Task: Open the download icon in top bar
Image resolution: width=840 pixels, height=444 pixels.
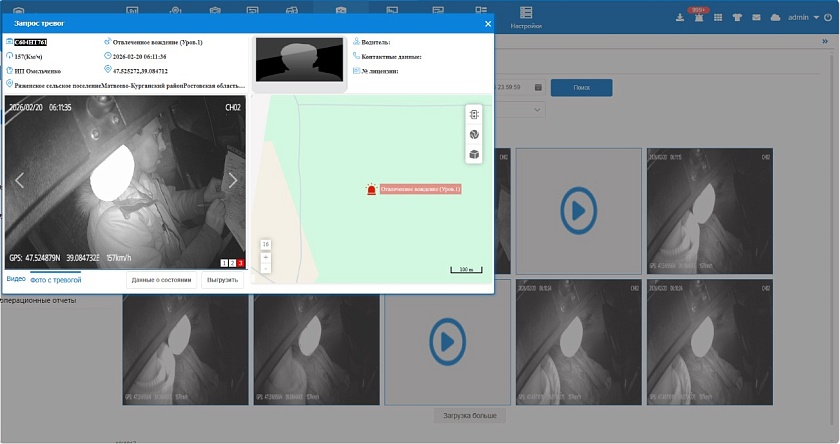Action: pos(680,17)
